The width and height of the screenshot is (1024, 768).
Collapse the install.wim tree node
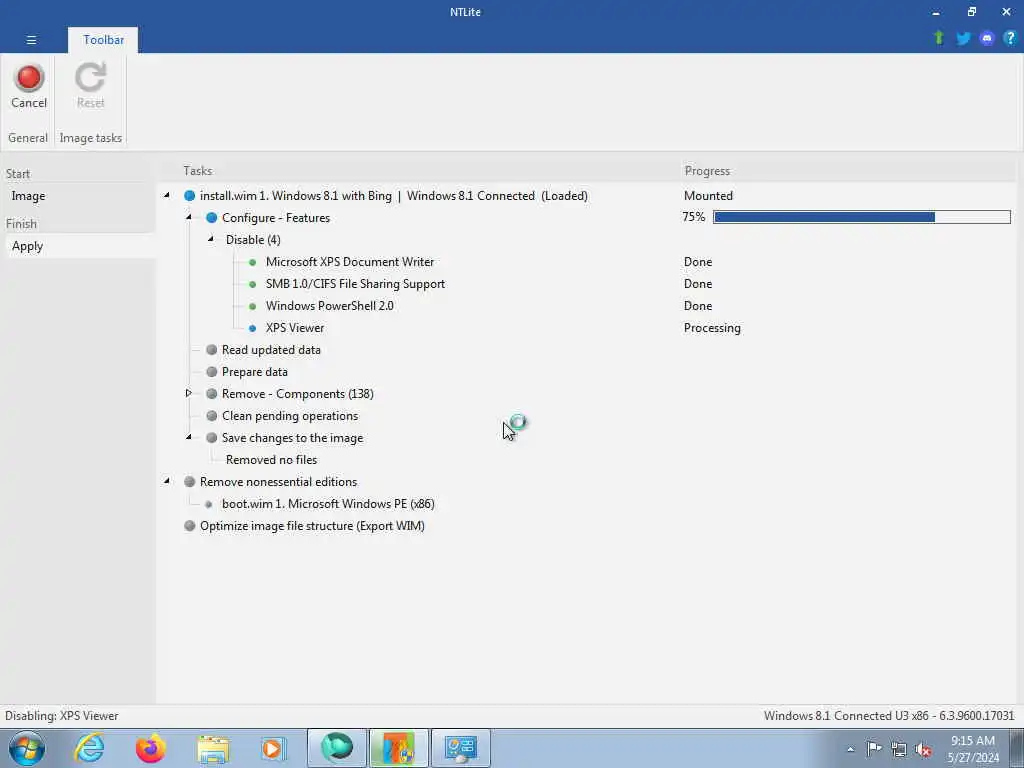point(167,195)
